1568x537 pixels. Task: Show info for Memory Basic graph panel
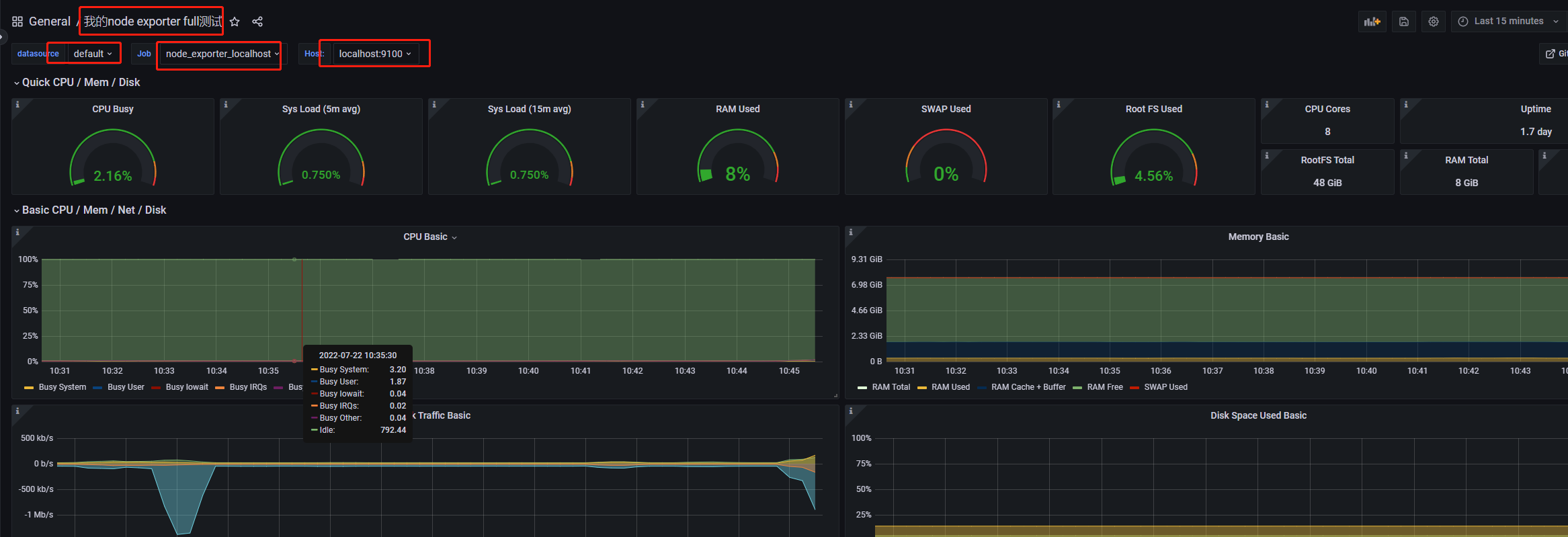(851, 233)
